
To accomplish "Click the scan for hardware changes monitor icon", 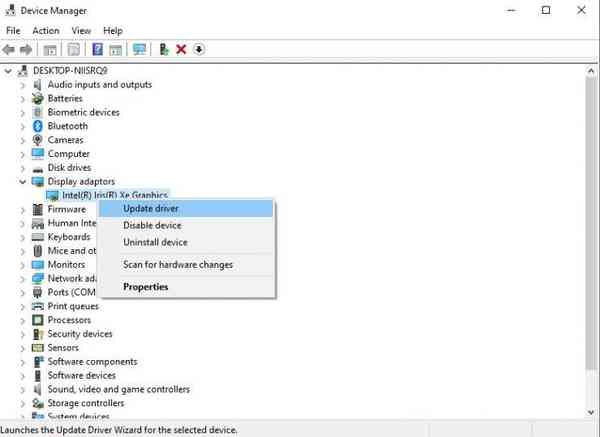I will 139,49.
